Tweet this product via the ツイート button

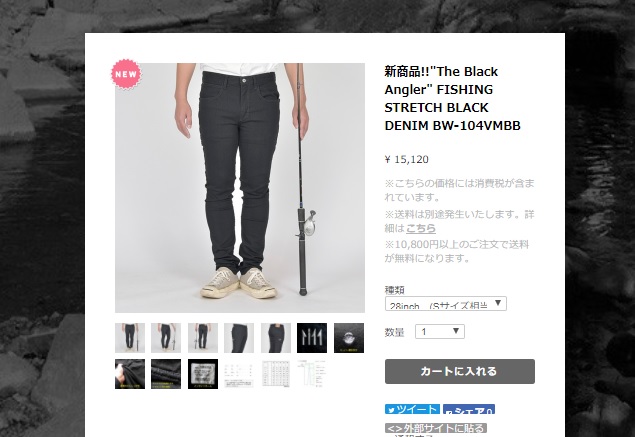(413, 409)
